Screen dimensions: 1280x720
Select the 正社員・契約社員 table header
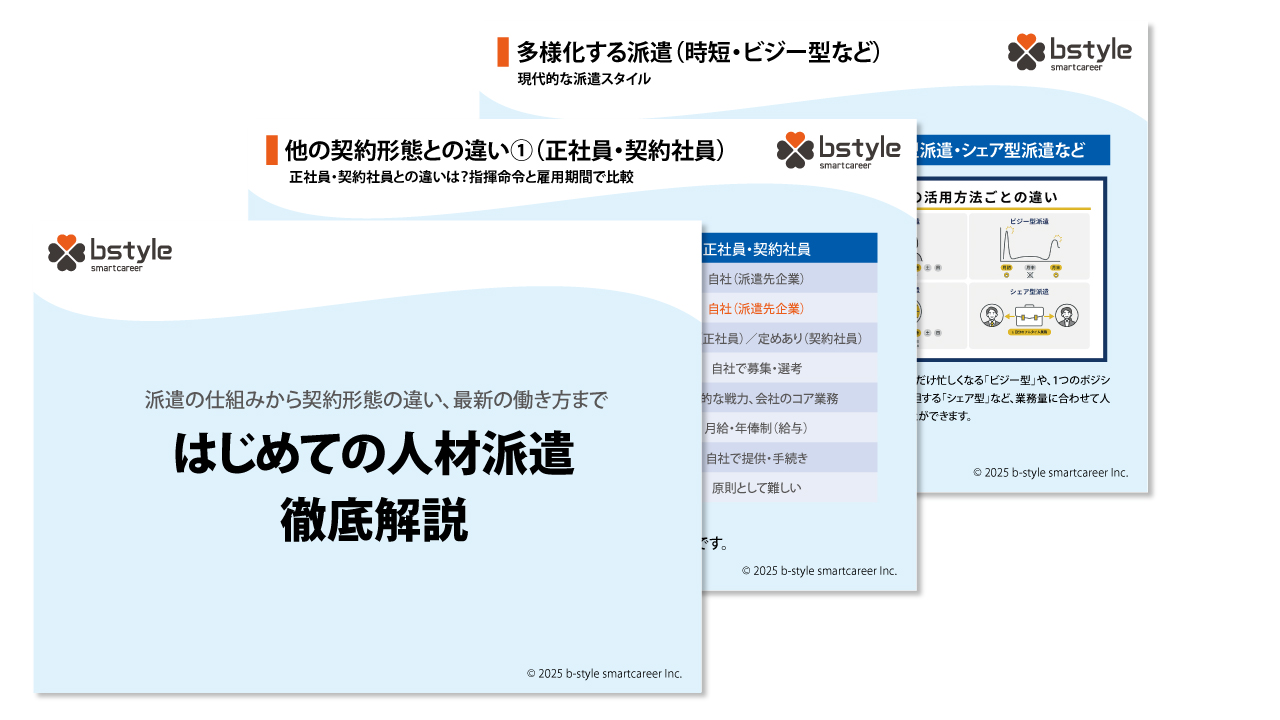click(x=789, y=249)
